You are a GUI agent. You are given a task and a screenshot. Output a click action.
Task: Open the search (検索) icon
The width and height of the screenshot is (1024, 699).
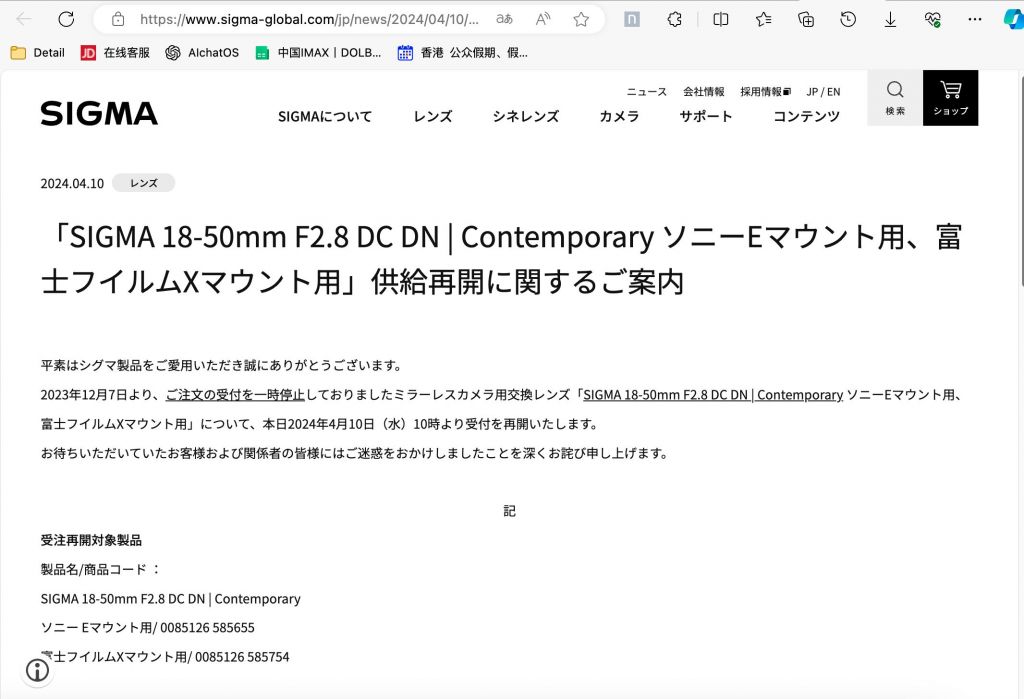click(894, 97)
